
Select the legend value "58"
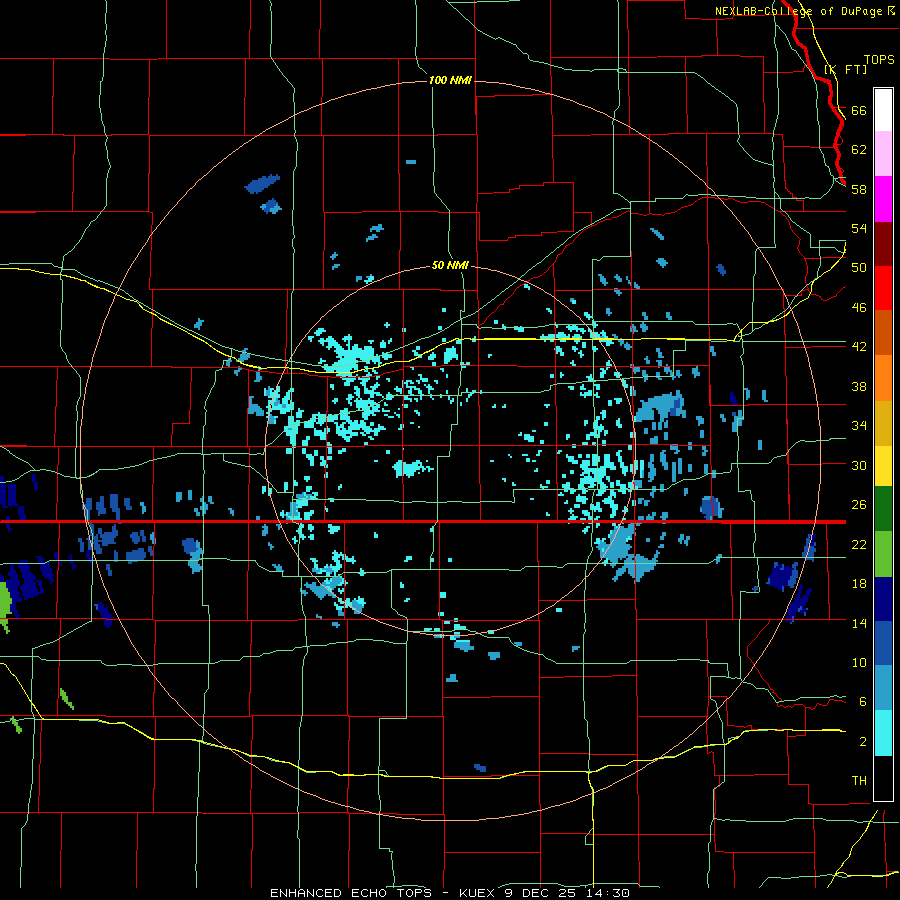[x=859, y=189]
